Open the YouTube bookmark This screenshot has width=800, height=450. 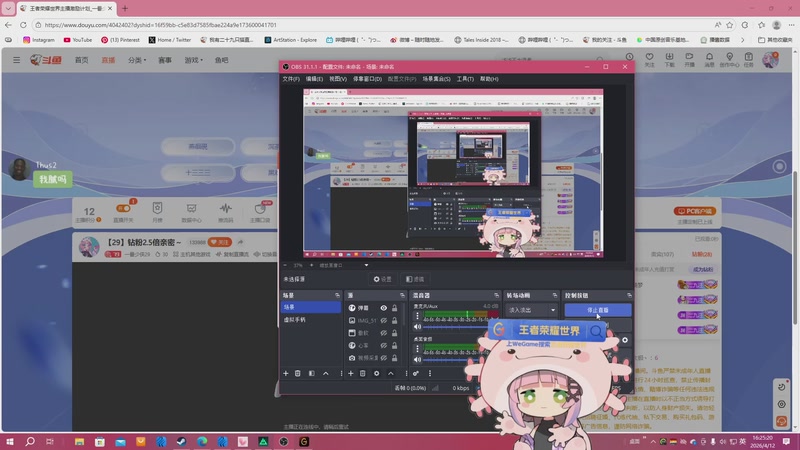[78, 40]
